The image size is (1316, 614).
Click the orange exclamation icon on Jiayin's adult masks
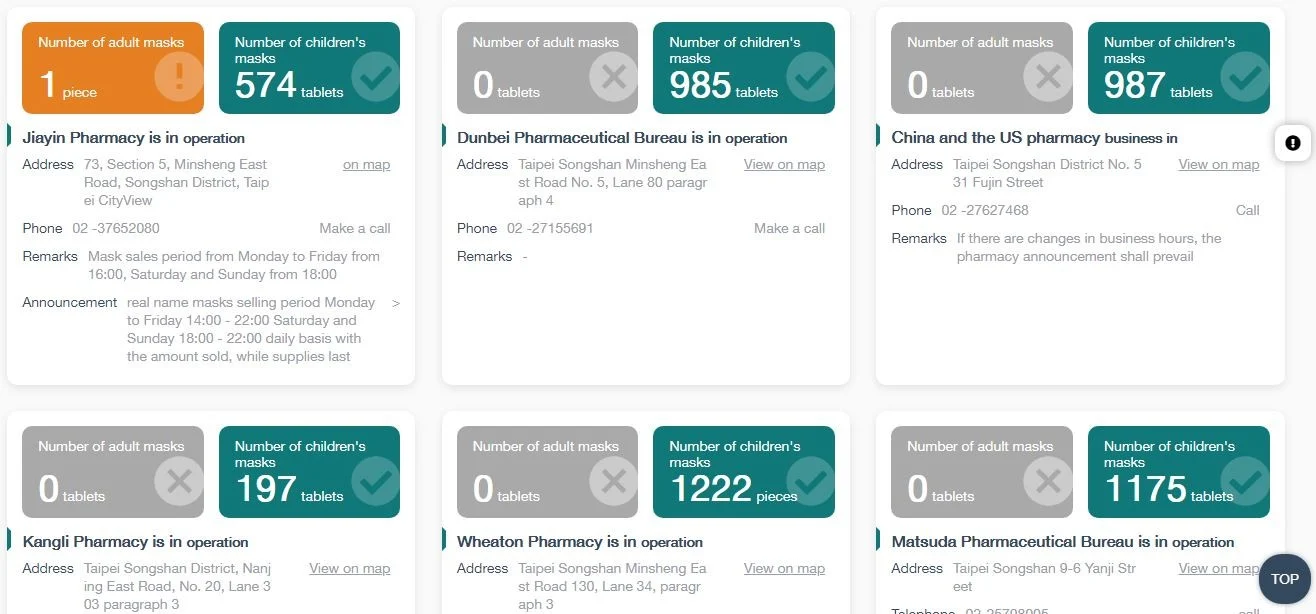tap(180, 77)
